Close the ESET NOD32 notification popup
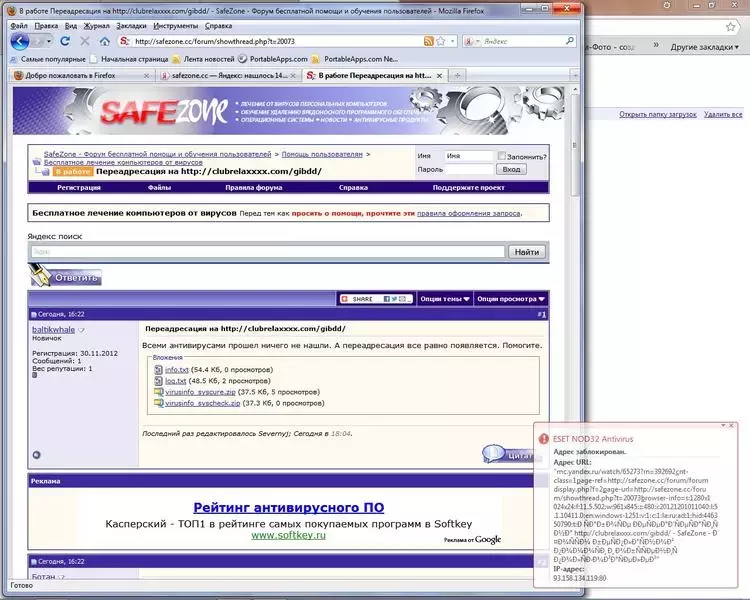This screenshot has width=750, height=600. pos(731,425)
